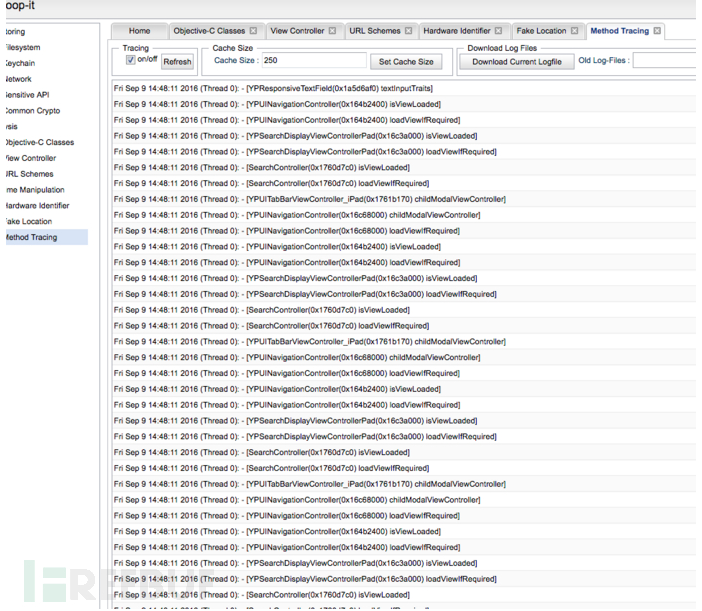Open URL Schemes in the sidebar

pos(29,174)
